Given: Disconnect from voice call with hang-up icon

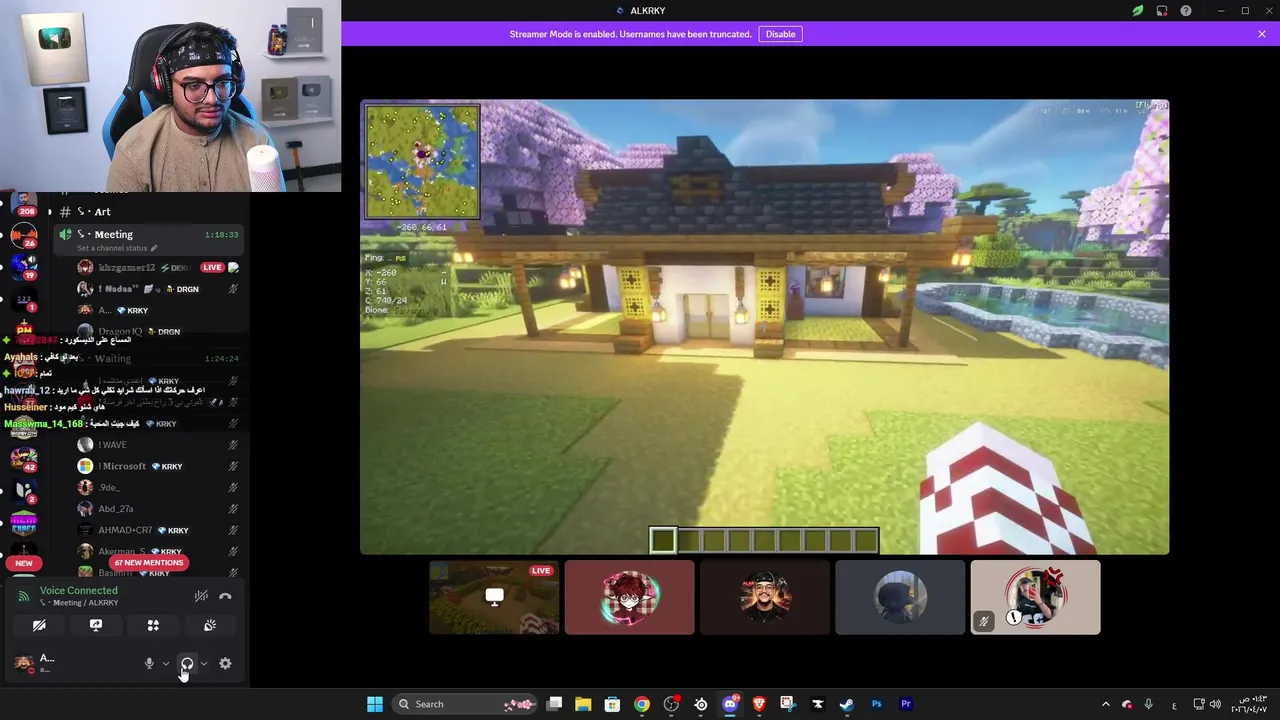Looking at the screenshot, I should (x=225, y=596).
